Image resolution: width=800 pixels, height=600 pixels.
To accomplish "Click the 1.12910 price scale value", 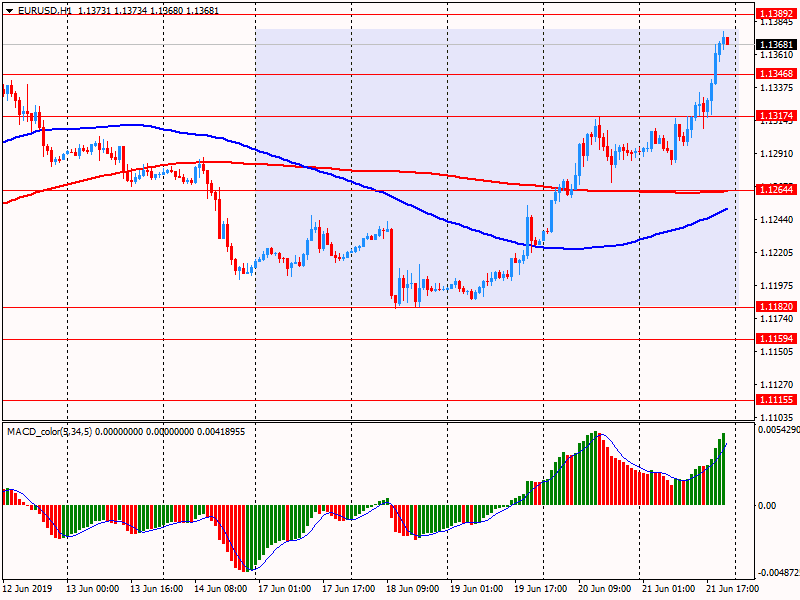I will point(777,154).
